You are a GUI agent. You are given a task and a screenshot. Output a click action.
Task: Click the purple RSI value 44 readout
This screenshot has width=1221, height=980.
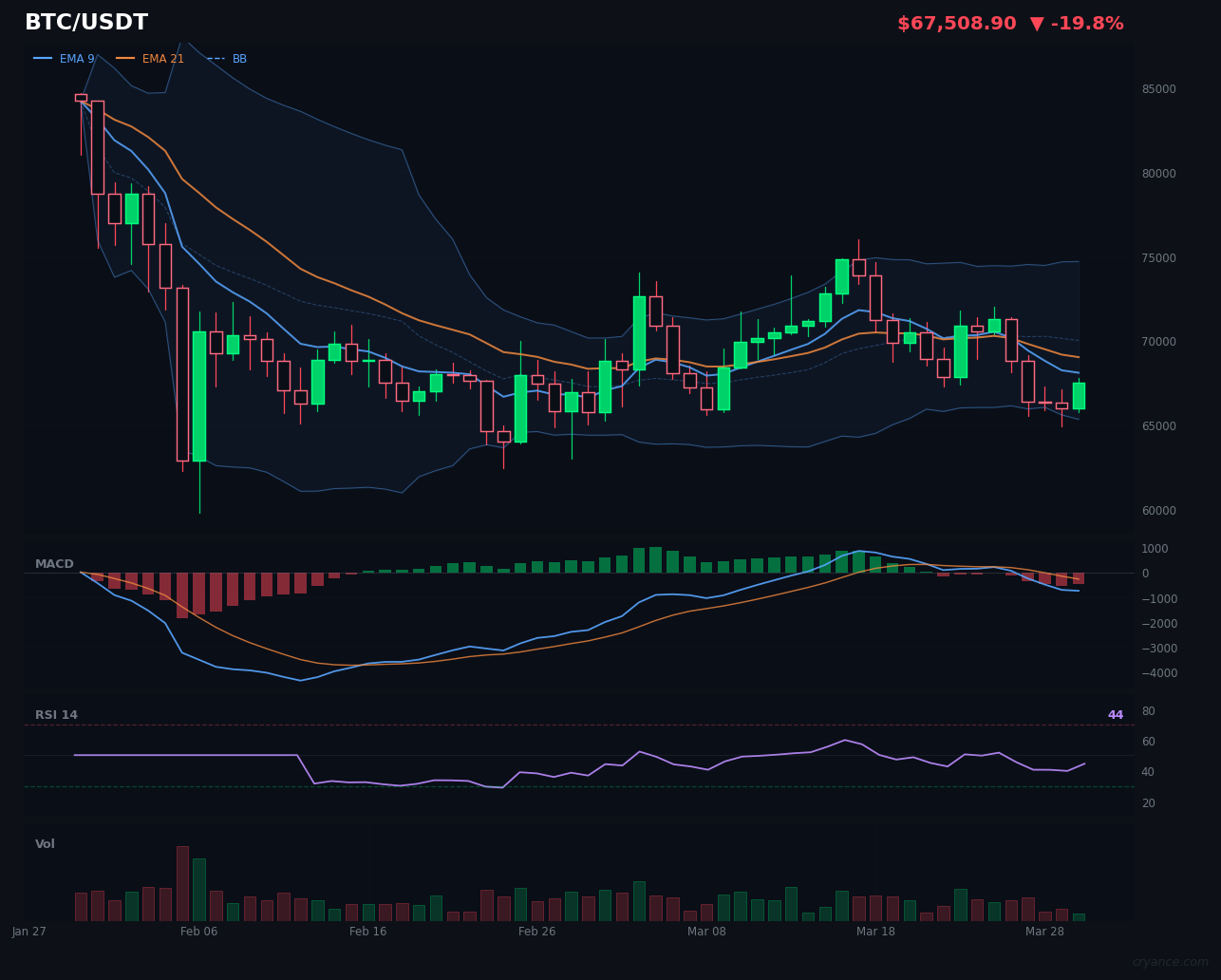(x=1116, y=714)
